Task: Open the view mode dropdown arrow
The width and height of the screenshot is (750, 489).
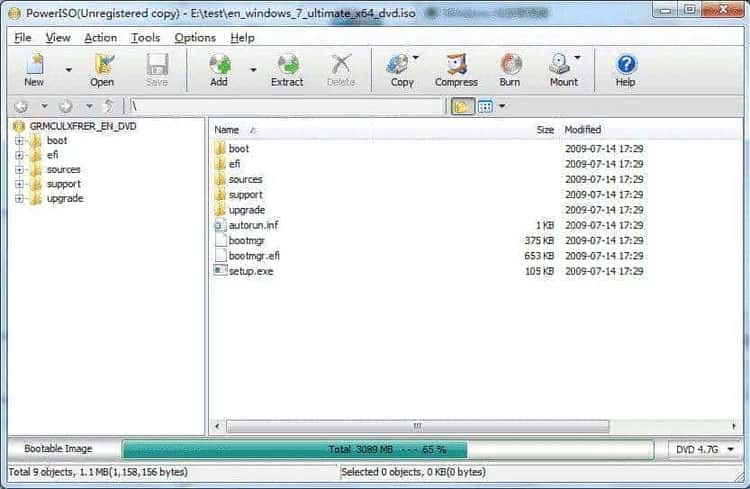Action: pos(502,106)
